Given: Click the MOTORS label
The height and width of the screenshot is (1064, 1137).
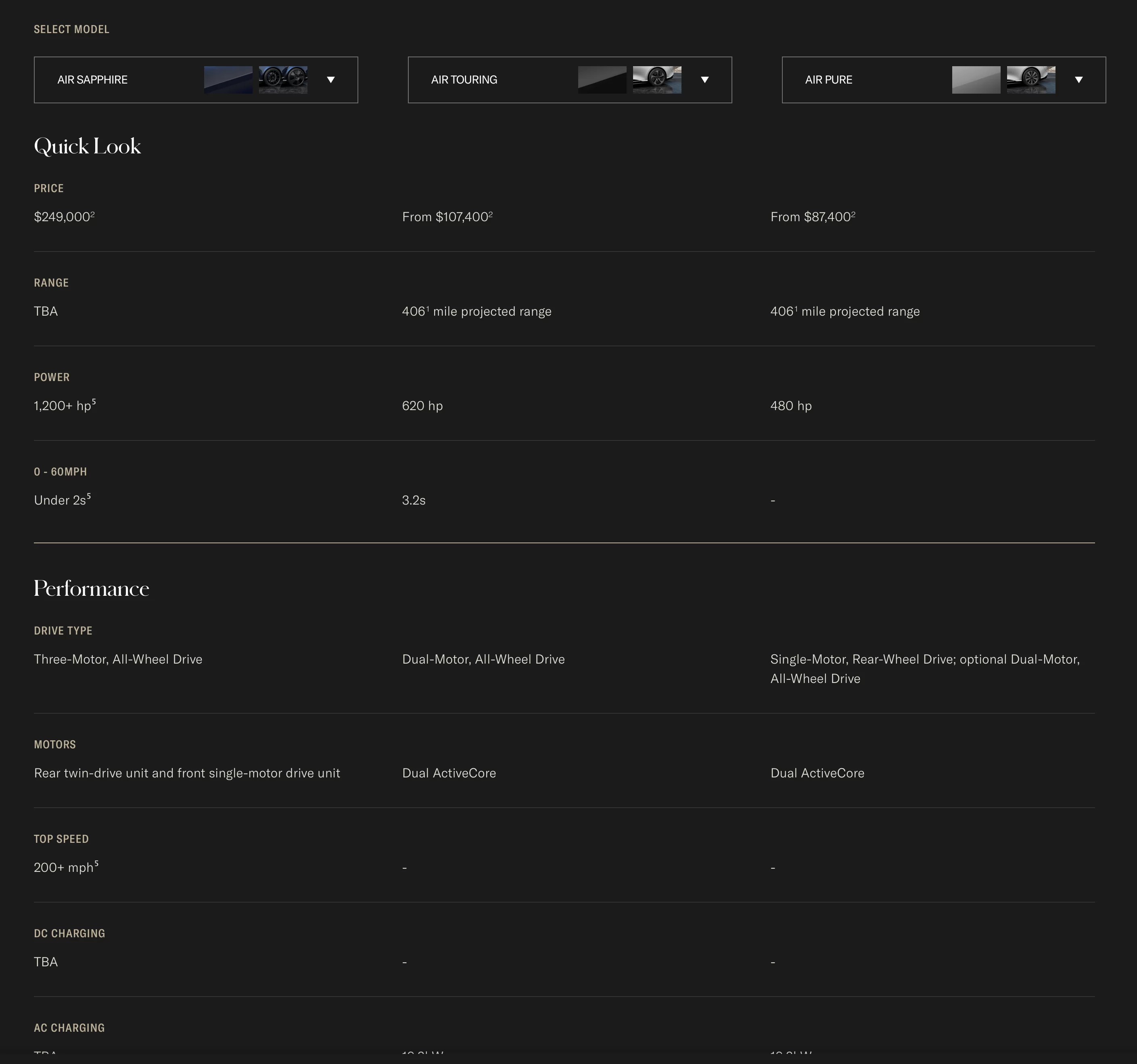Looking at the screenshot, I should pyautogui.click(x=55, y=745).
